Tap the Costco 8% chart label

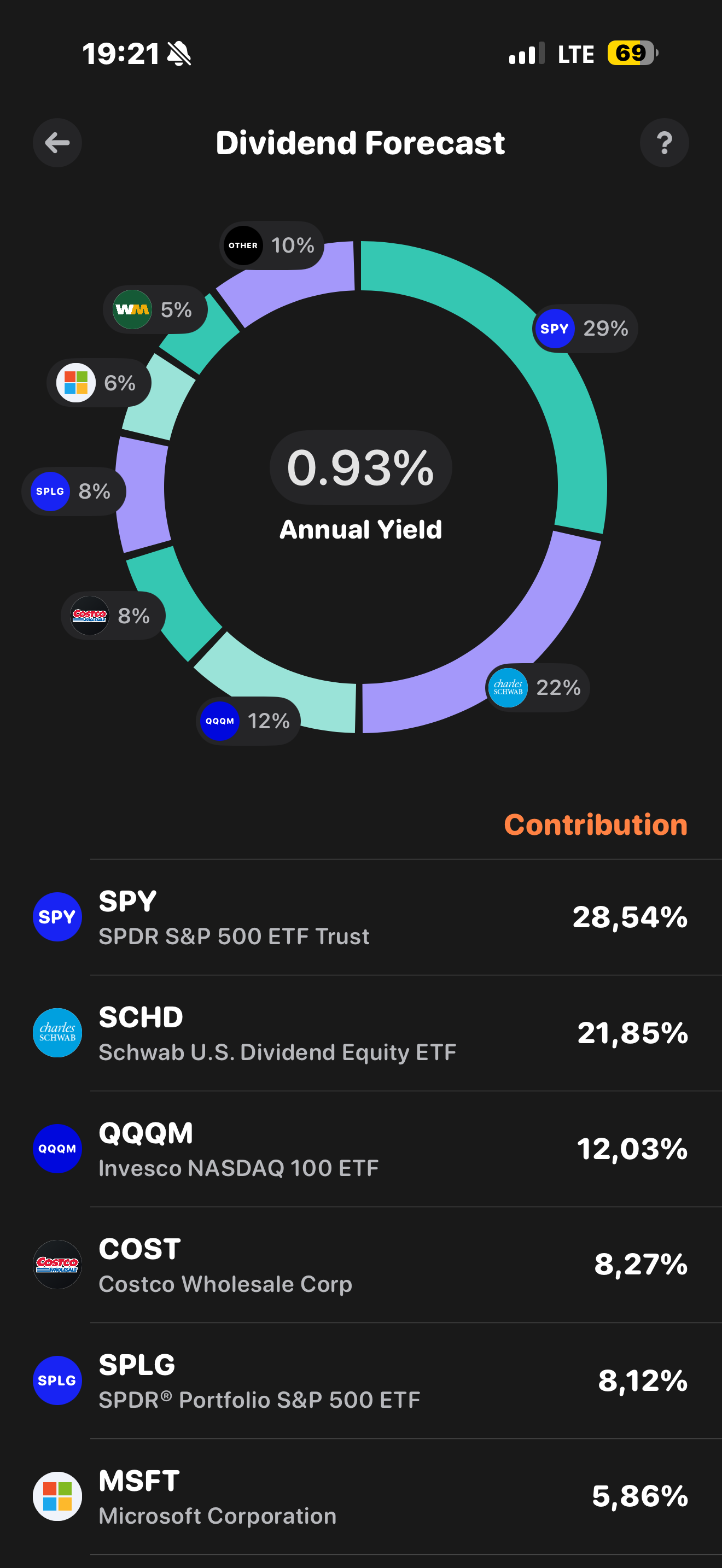point(113,616)
